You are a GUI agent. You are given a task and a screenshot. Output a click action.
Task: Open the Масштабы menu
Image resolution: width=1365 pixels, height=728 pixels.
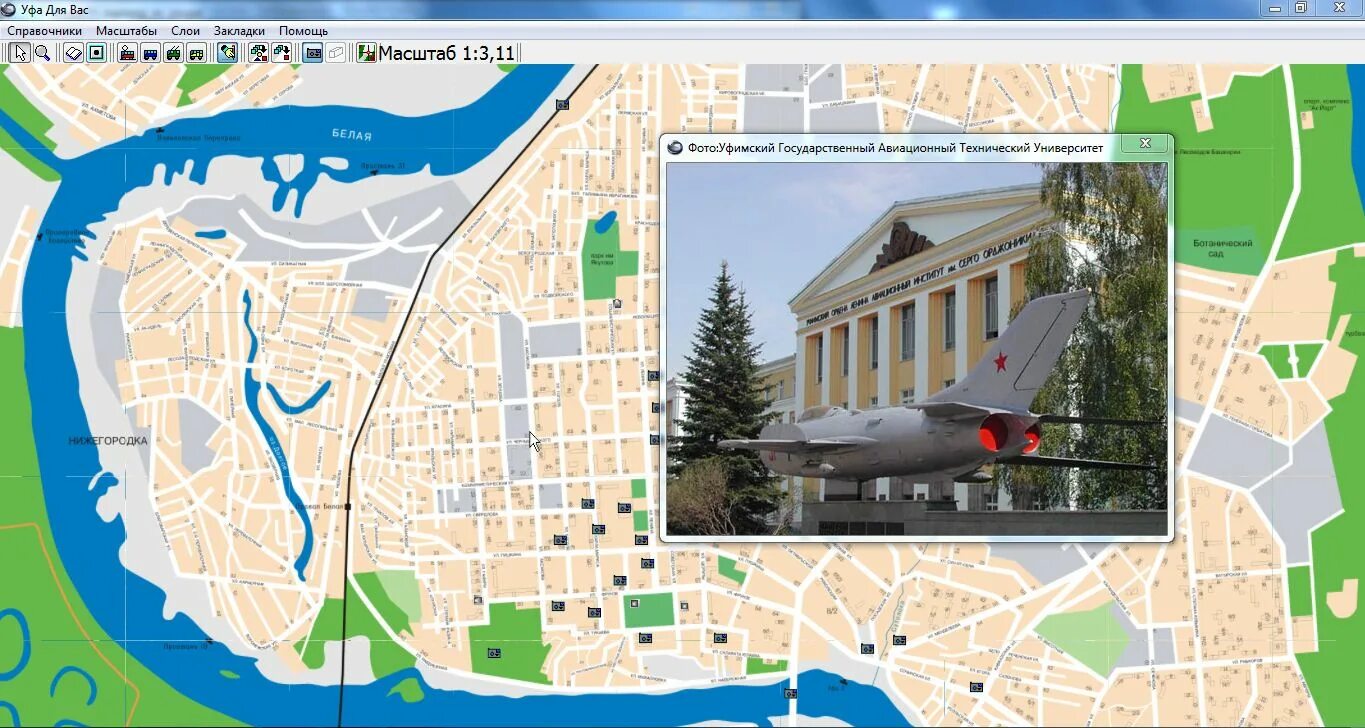[x=126, y=31]
